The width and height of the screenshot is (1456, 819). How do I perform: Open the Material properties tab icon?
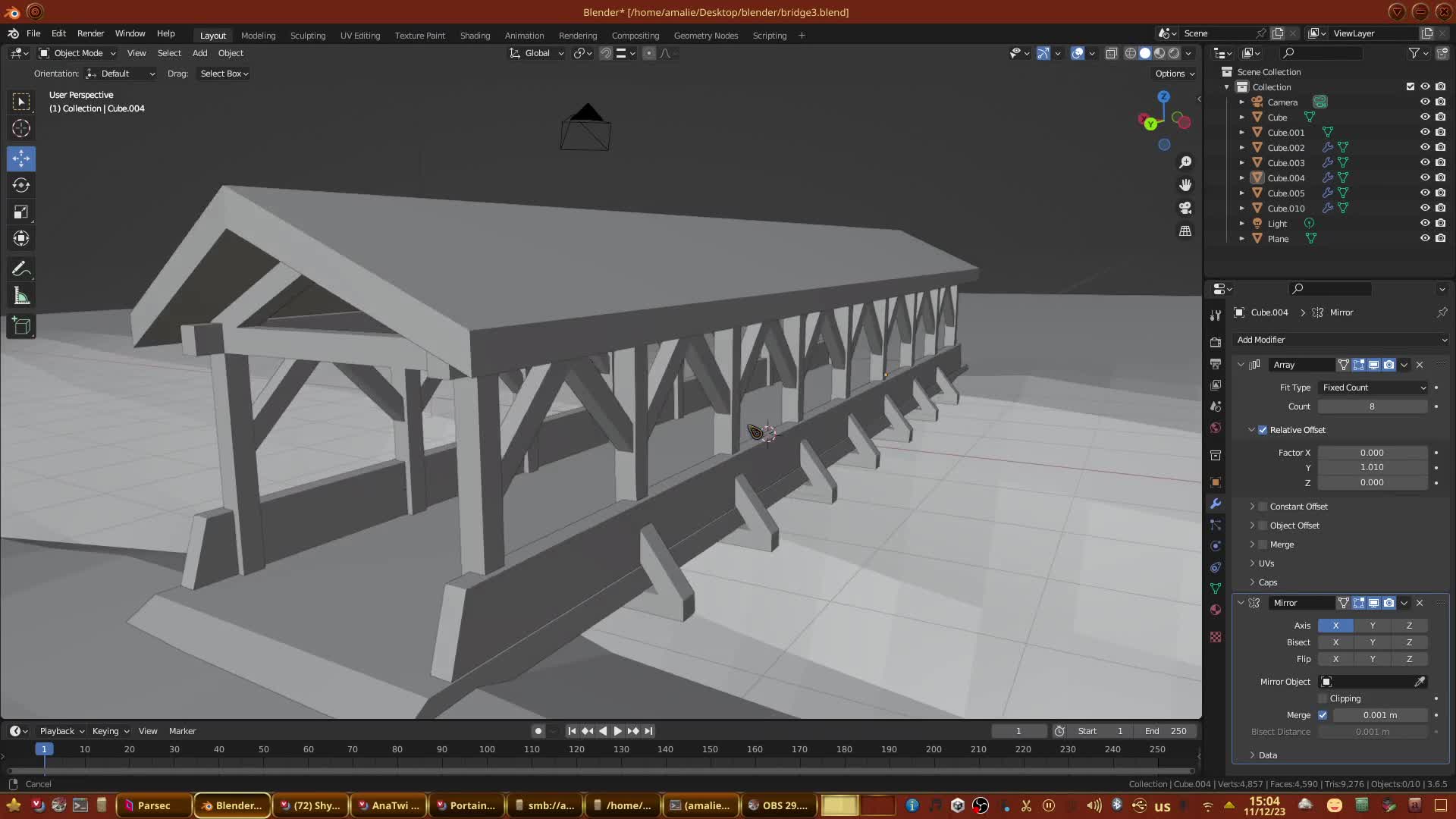tap(1216, 610)
